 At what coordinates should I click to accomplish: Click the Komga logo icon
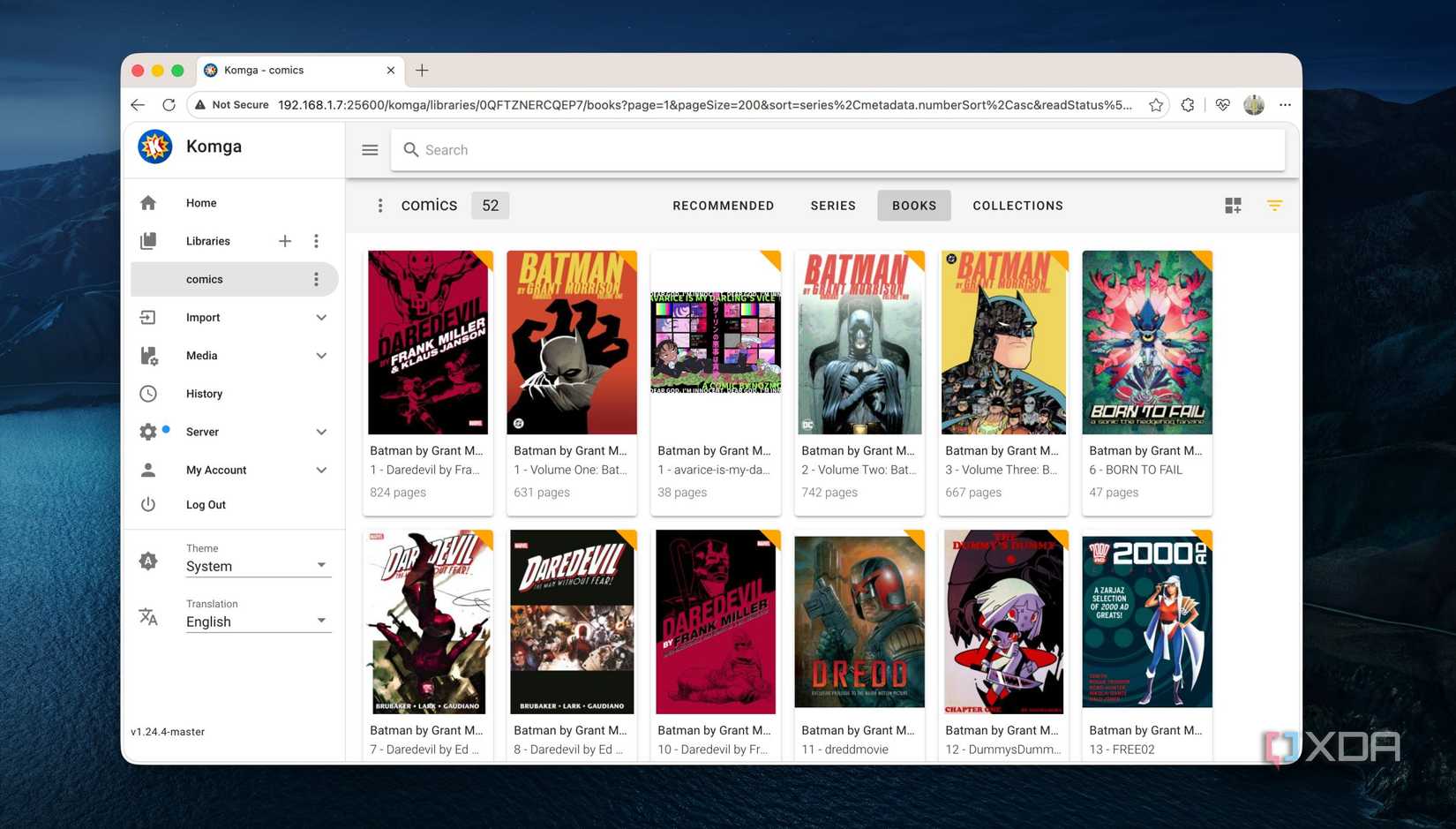pos(155,147)
